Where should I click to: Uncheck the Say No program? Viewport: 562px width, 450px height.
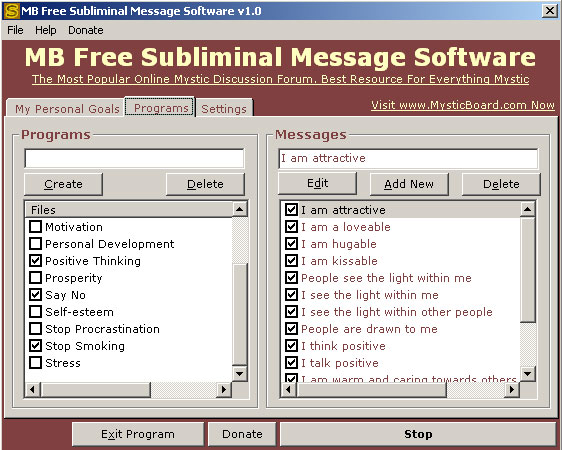pyautogui.click(x=35, y=295)
